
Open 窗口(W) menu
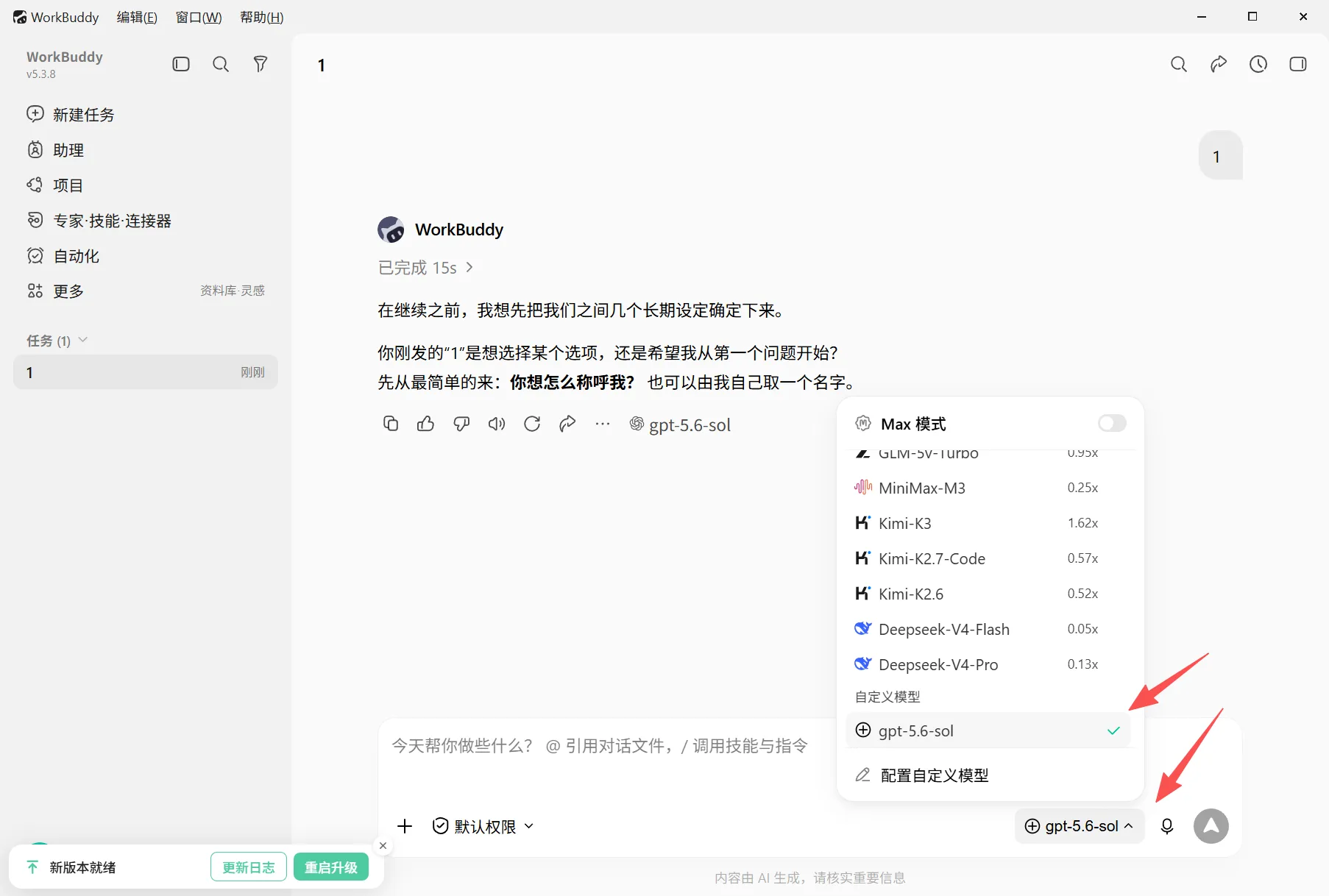click(199, 17)
